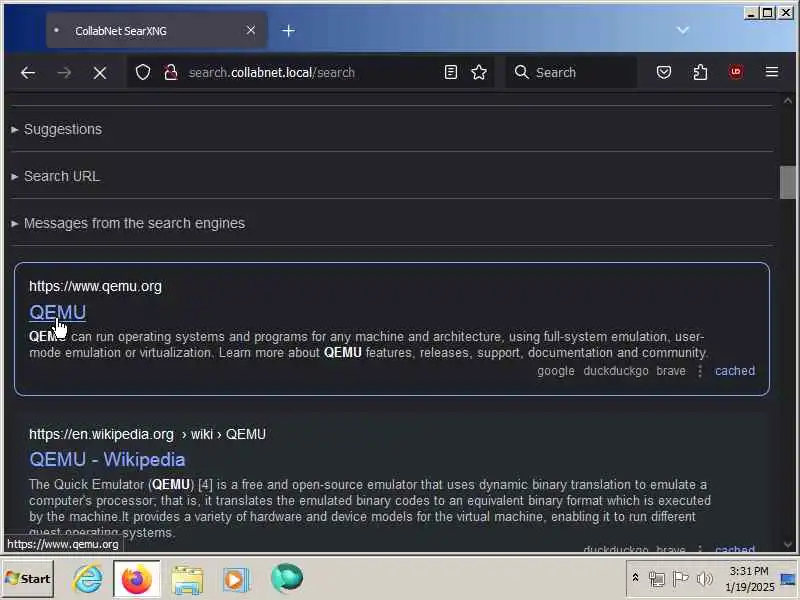Click the Show desktop button
The image size is (800, 600).
click(788, 579)
